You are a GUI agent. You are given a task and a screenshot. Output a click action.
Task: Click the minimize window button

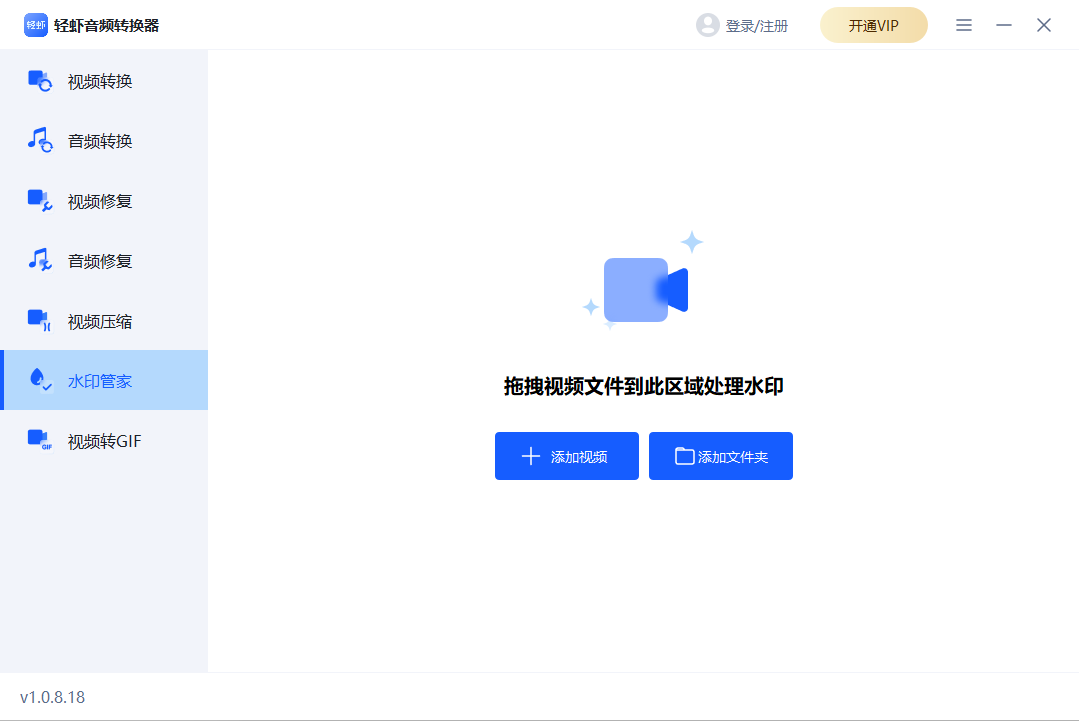(x=1003, y=25)
